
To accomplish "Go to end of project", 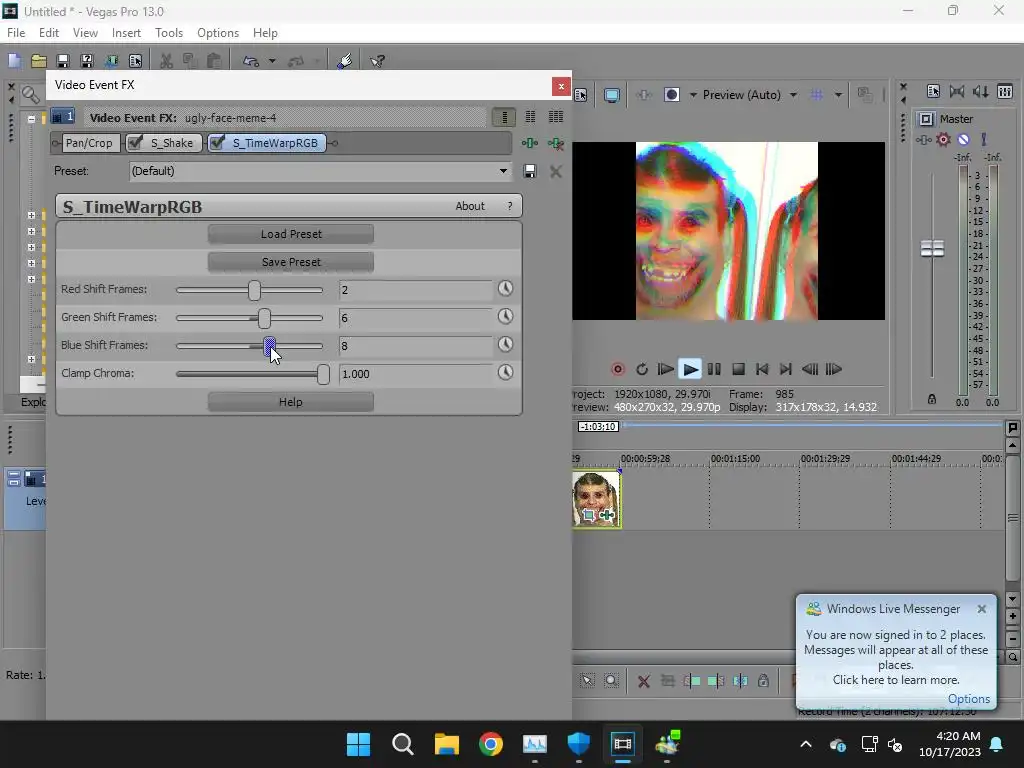I will pos(786,369).
